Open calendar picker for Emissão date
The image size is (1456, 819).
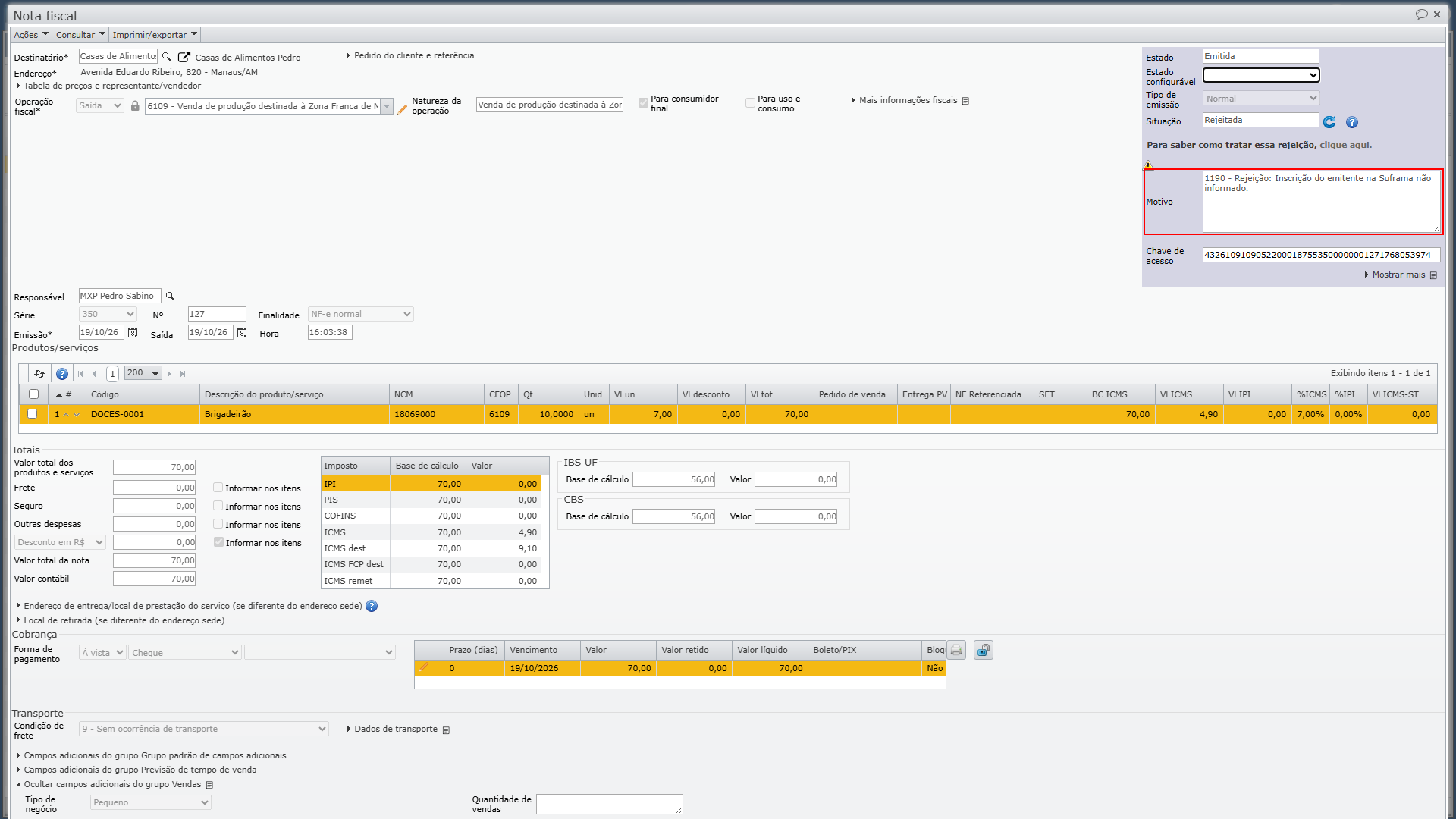[133, 333]
